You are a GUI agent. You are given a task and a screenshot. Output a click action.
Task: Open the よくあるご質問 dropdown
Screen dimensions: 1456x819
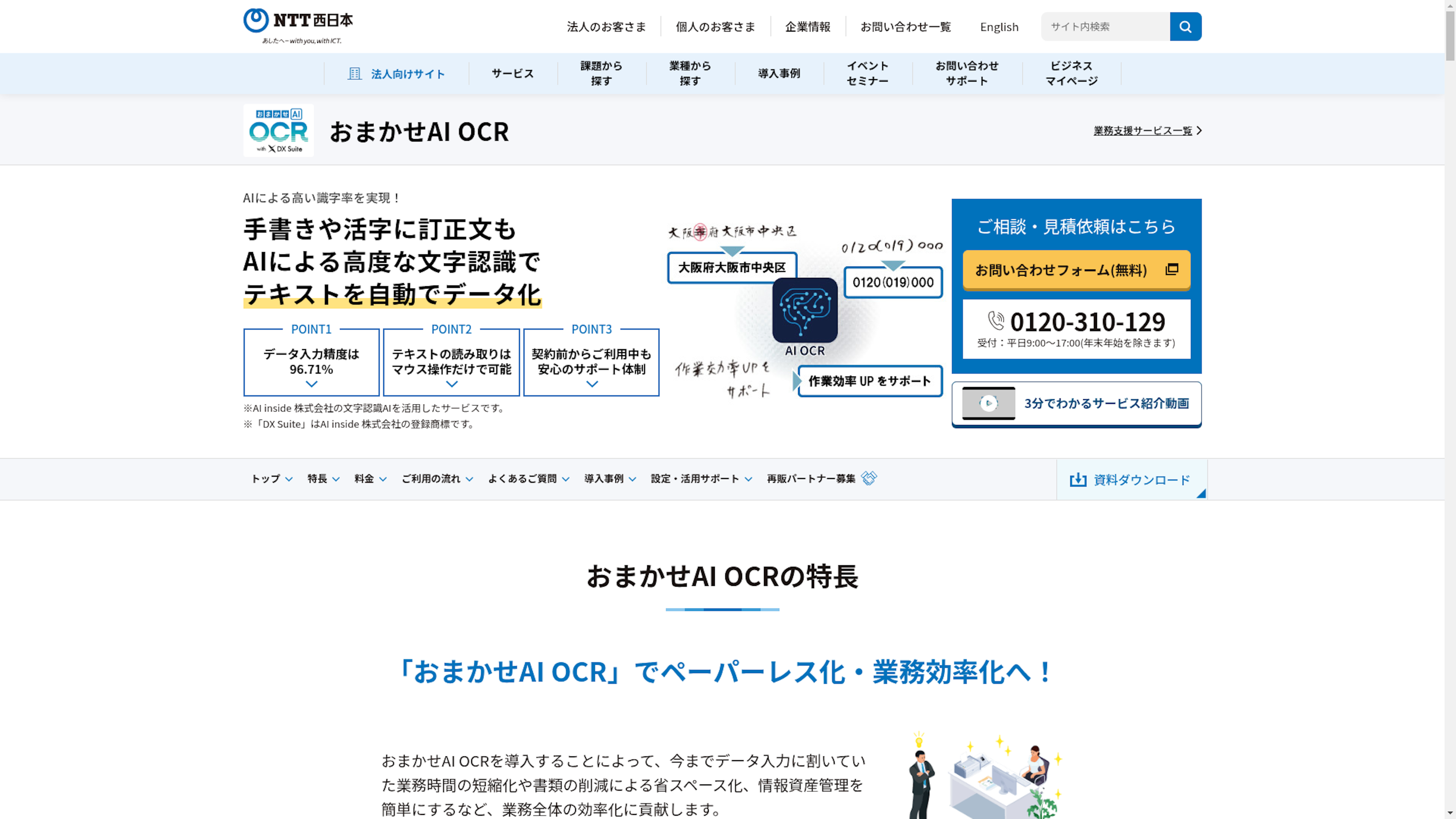pyautogui.click(x=529, y=479)
